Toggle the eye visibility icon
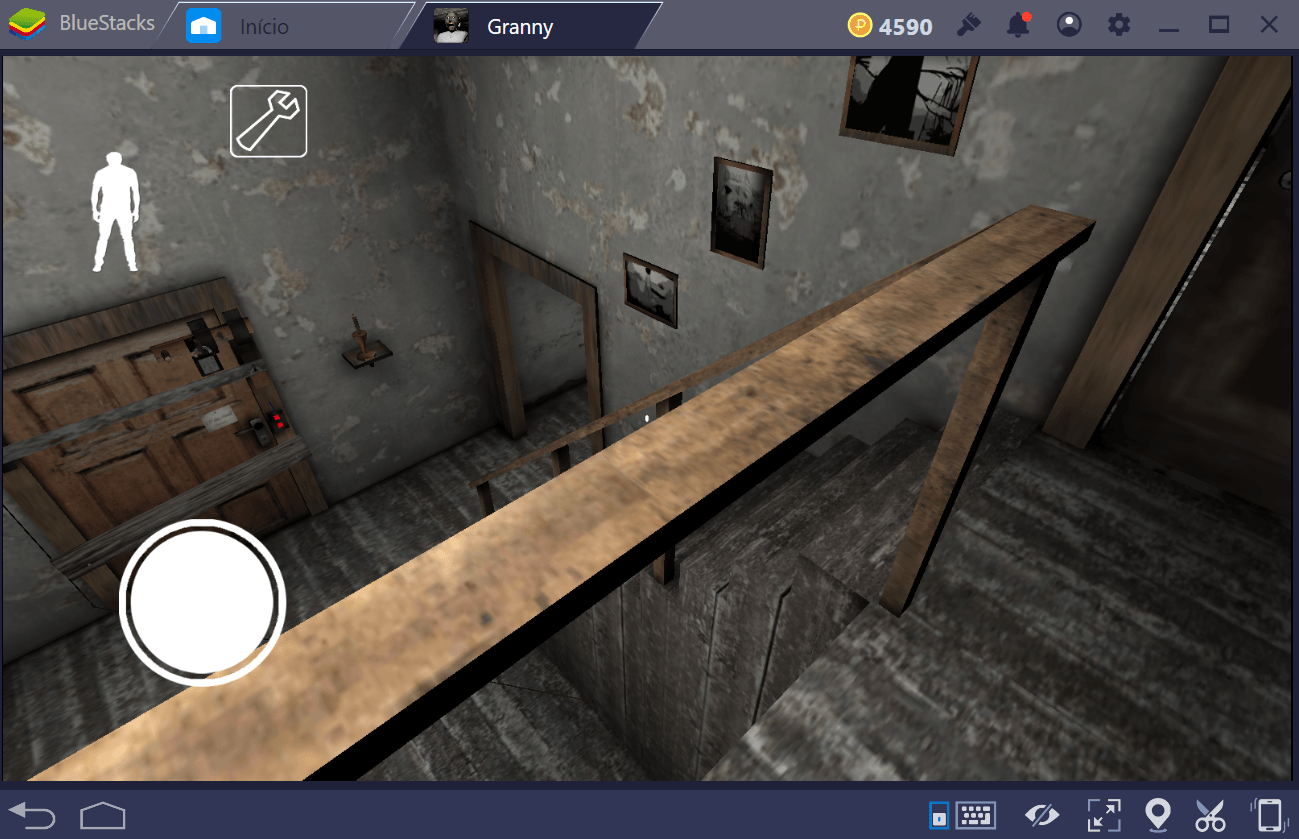 pyautogui.click(x=1042, y=815)
